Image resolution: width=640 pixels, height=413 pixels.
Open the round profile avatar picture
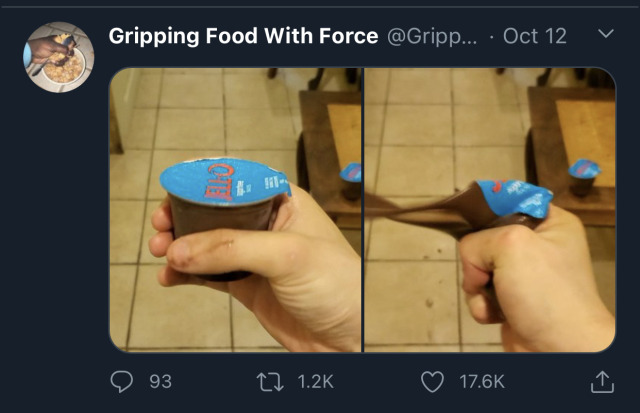click(59, 57)
